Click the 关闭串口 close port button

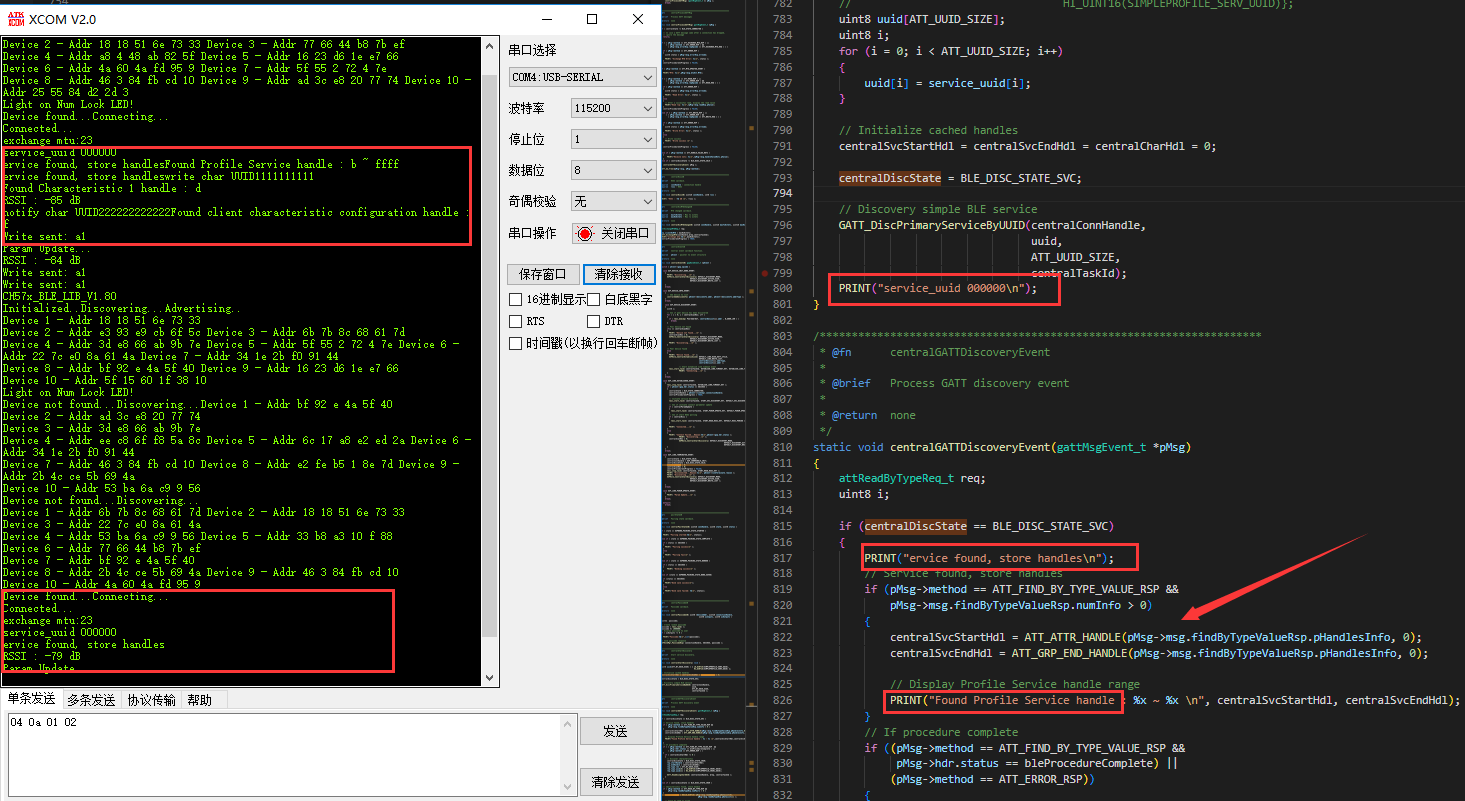613,233
